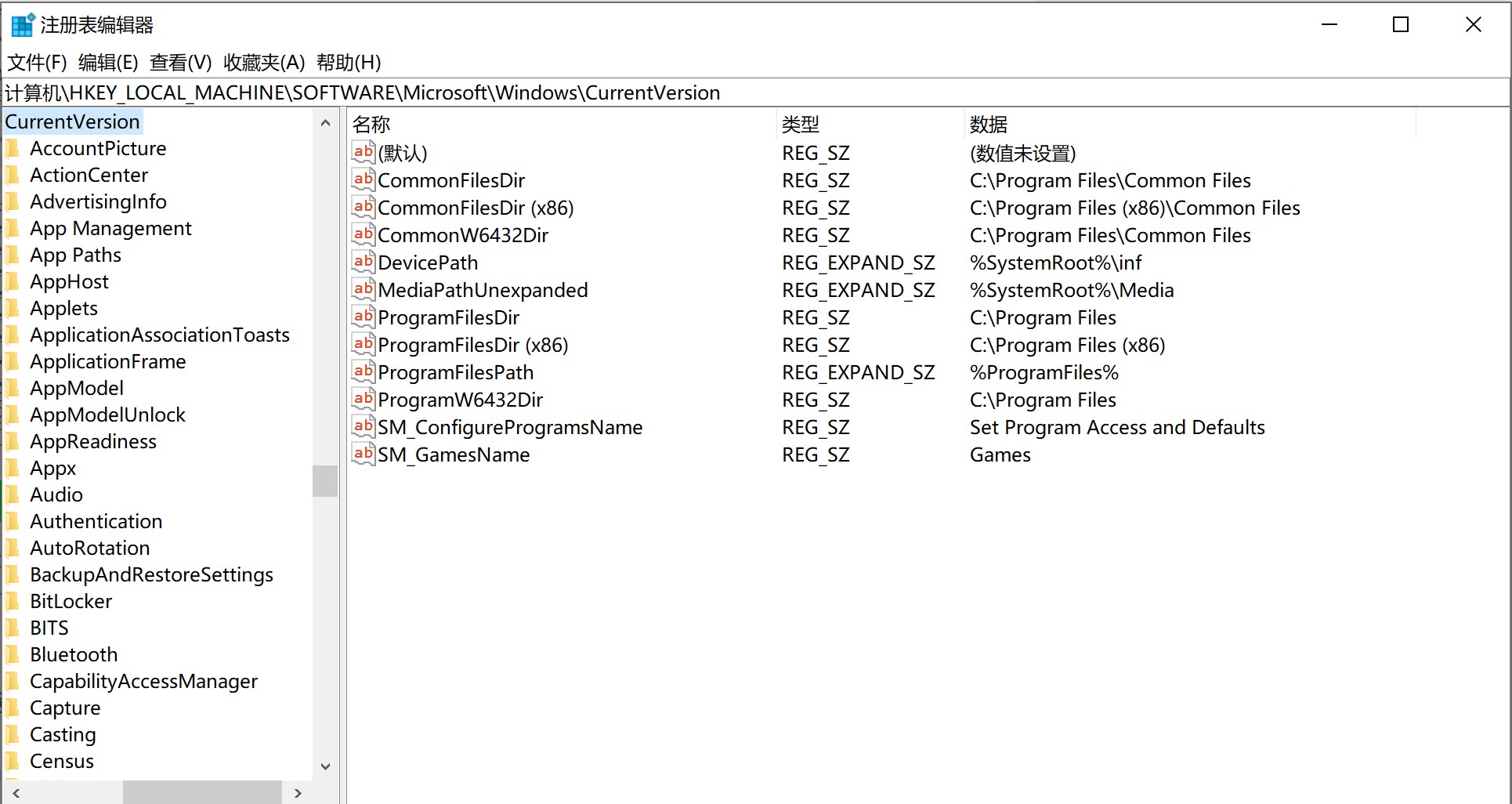This screenshot has height=804, width=1512.
Task: Select the App Management key
Action: [x=110, y=229]
